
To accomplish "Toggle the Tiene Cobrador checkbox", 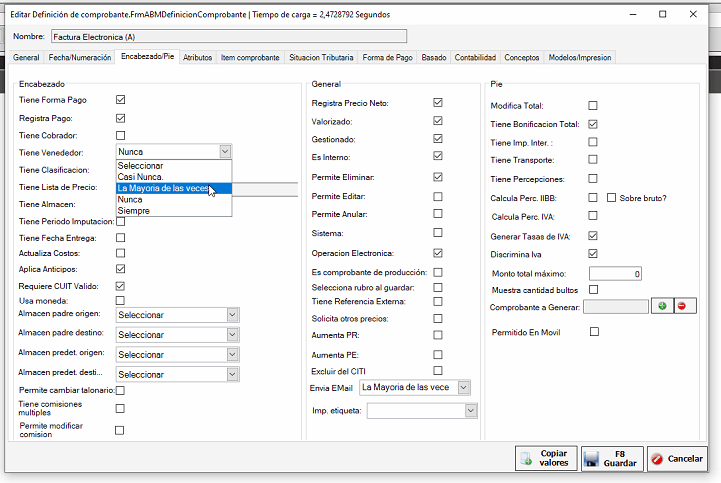I will tap(121, 135).
